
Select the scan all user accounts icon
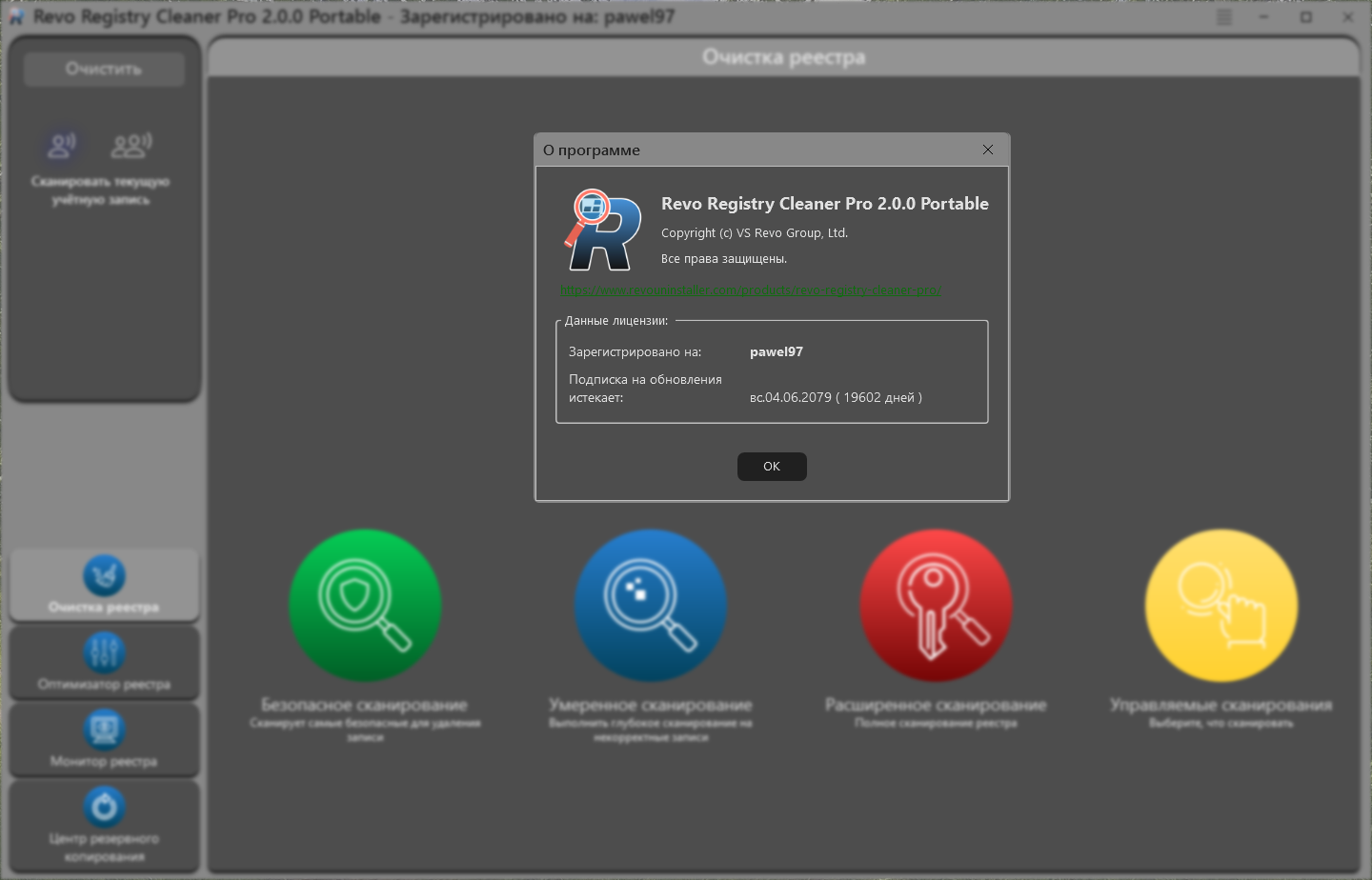click(131, 145)
